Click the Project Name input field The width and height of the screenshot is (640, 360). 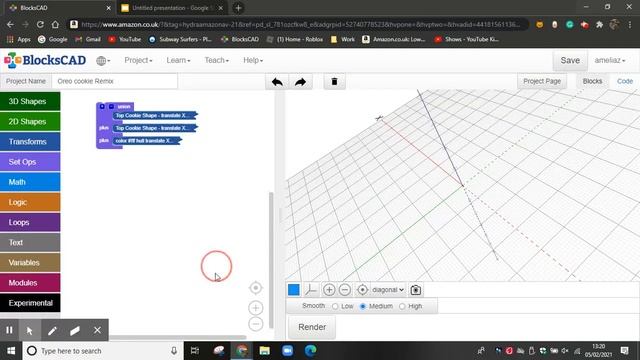[115, 81]
